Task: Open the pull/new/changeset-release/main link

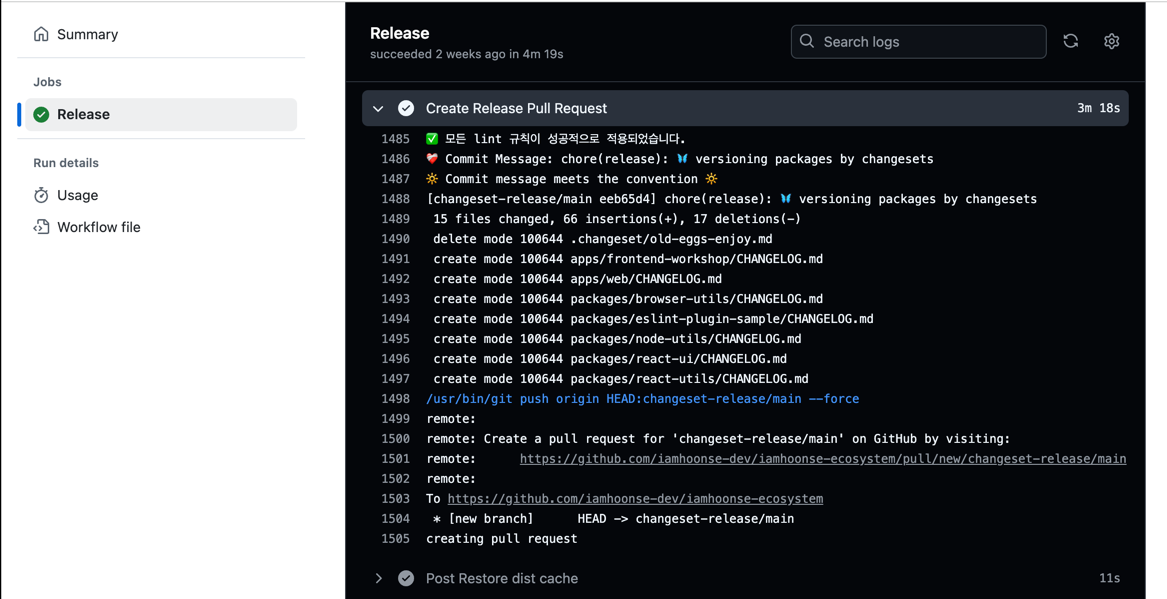Action: 822,459
